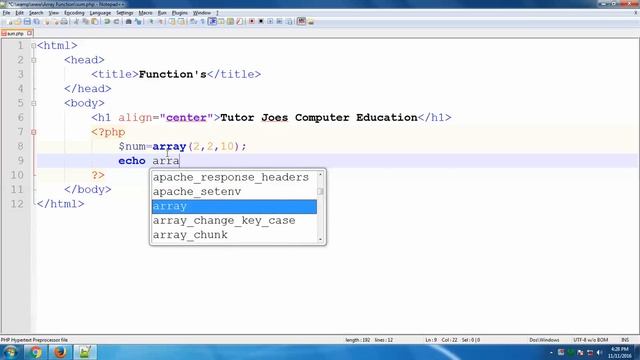Choose array_change_key_case from autocomplete list
640x360 pixels.
coord(234,221)
